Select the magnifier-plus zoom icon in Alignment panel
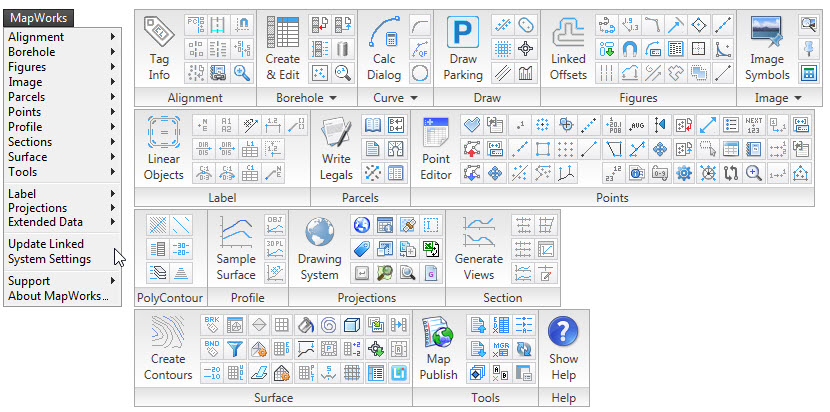830x412 pixels. tap(242, 73)
